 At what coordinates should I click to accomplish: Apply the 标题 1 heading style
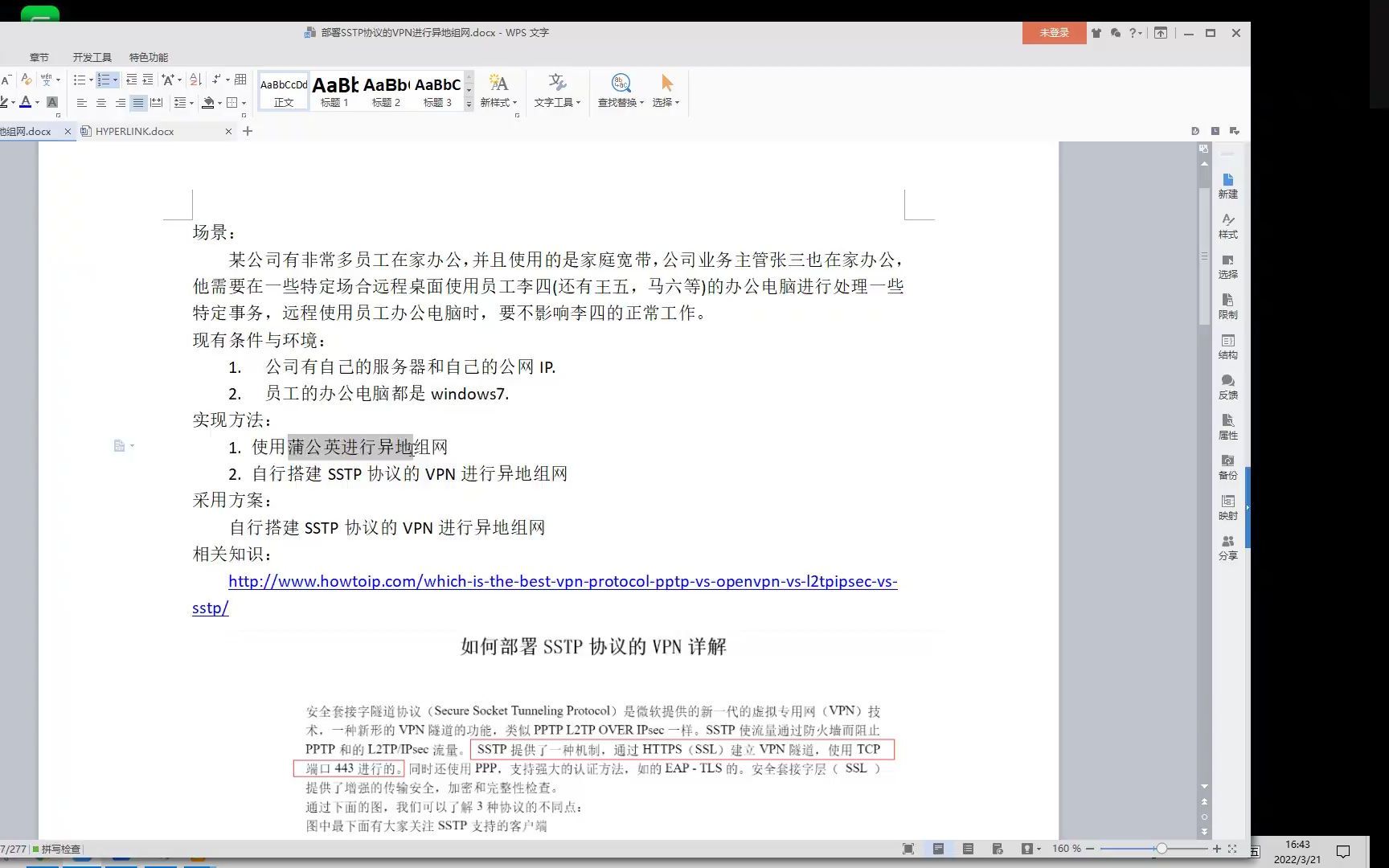click(334, 92)
